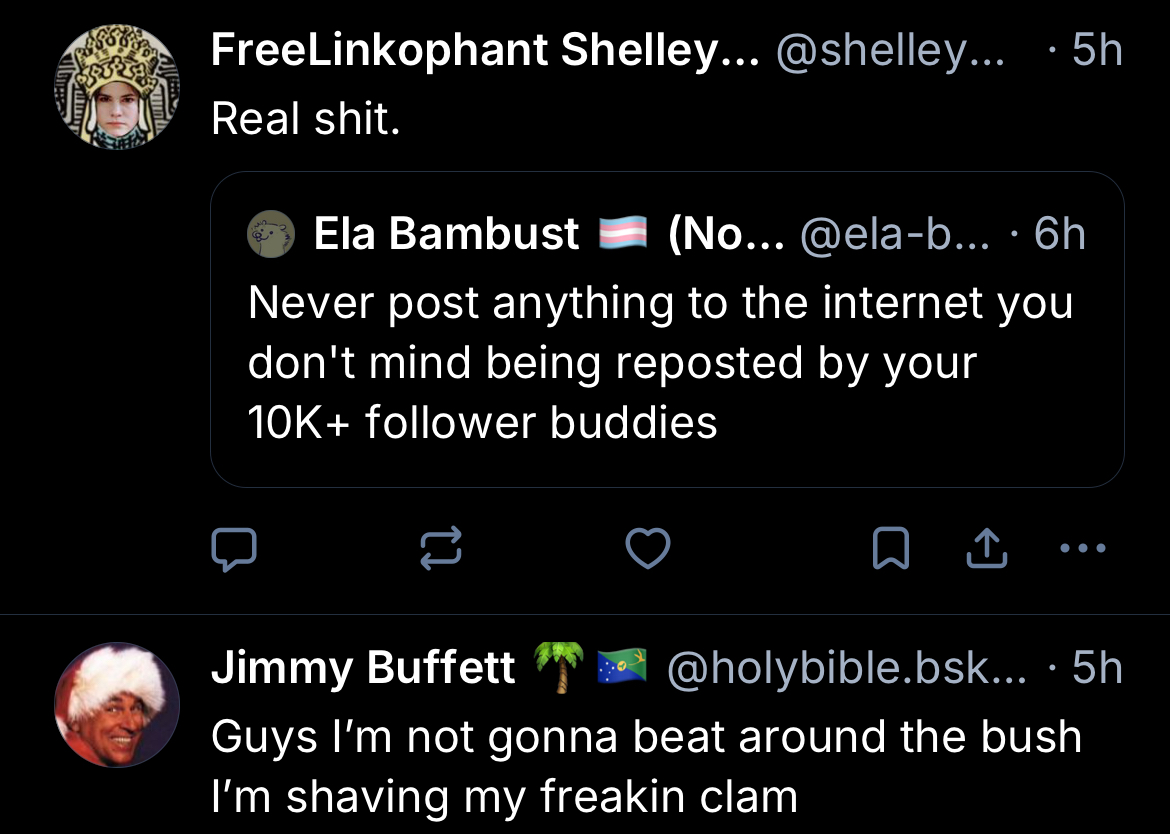The width and height of the screenshot is (1170, 834).
Task: Open Ela Bambust's profile name
Action: (x=446, y=235)
